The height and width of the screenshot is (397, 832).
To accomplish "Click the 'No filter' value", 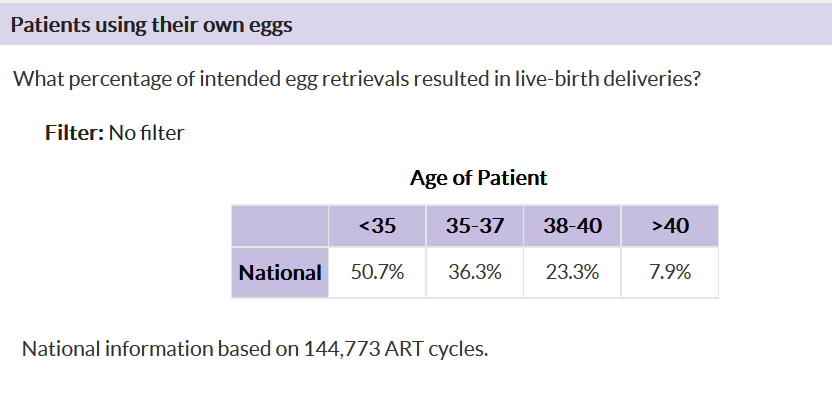I will point(146,133).
